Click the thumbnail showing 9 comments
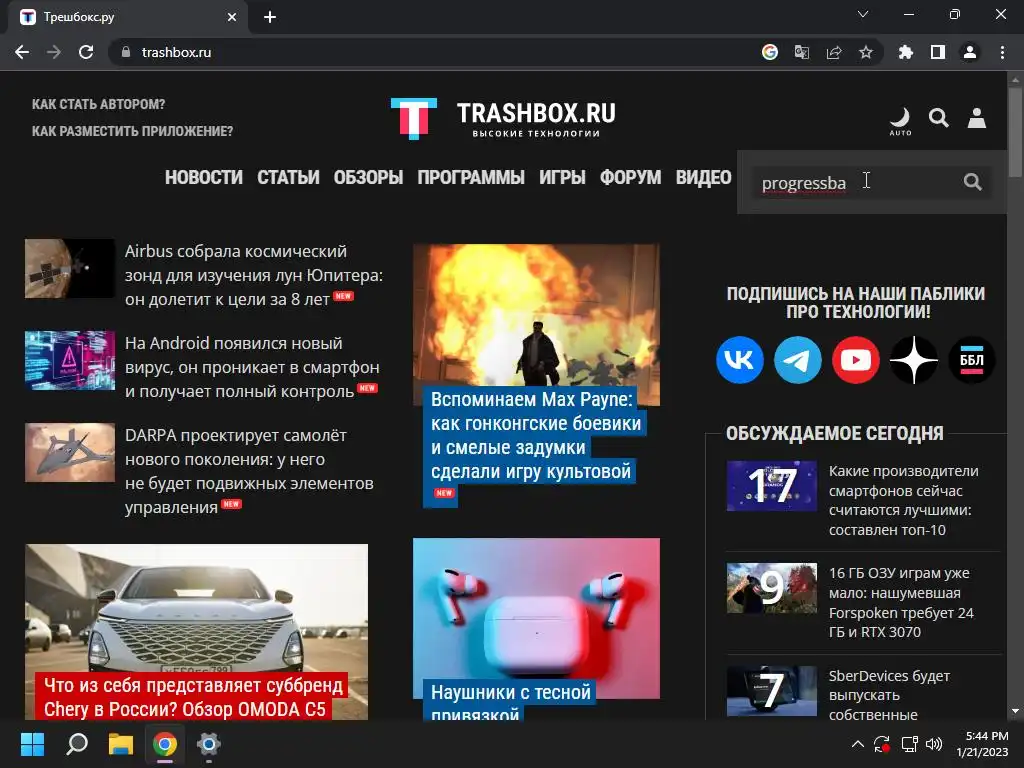 (771, 588)
